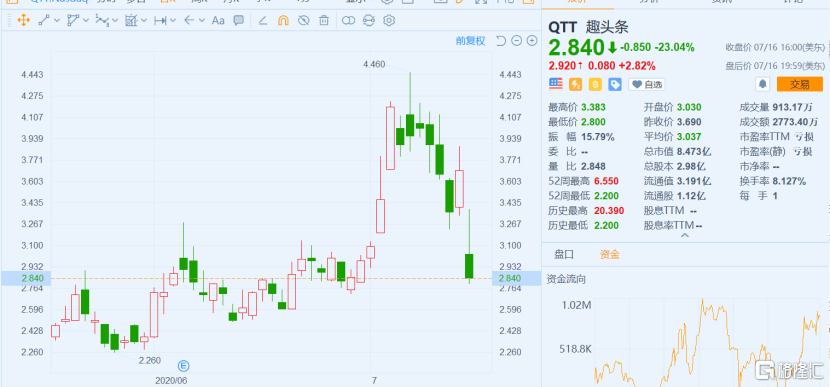Open chart settings gear icon
This screenshot has height=387, width=830.
click(x=389, y=21)
